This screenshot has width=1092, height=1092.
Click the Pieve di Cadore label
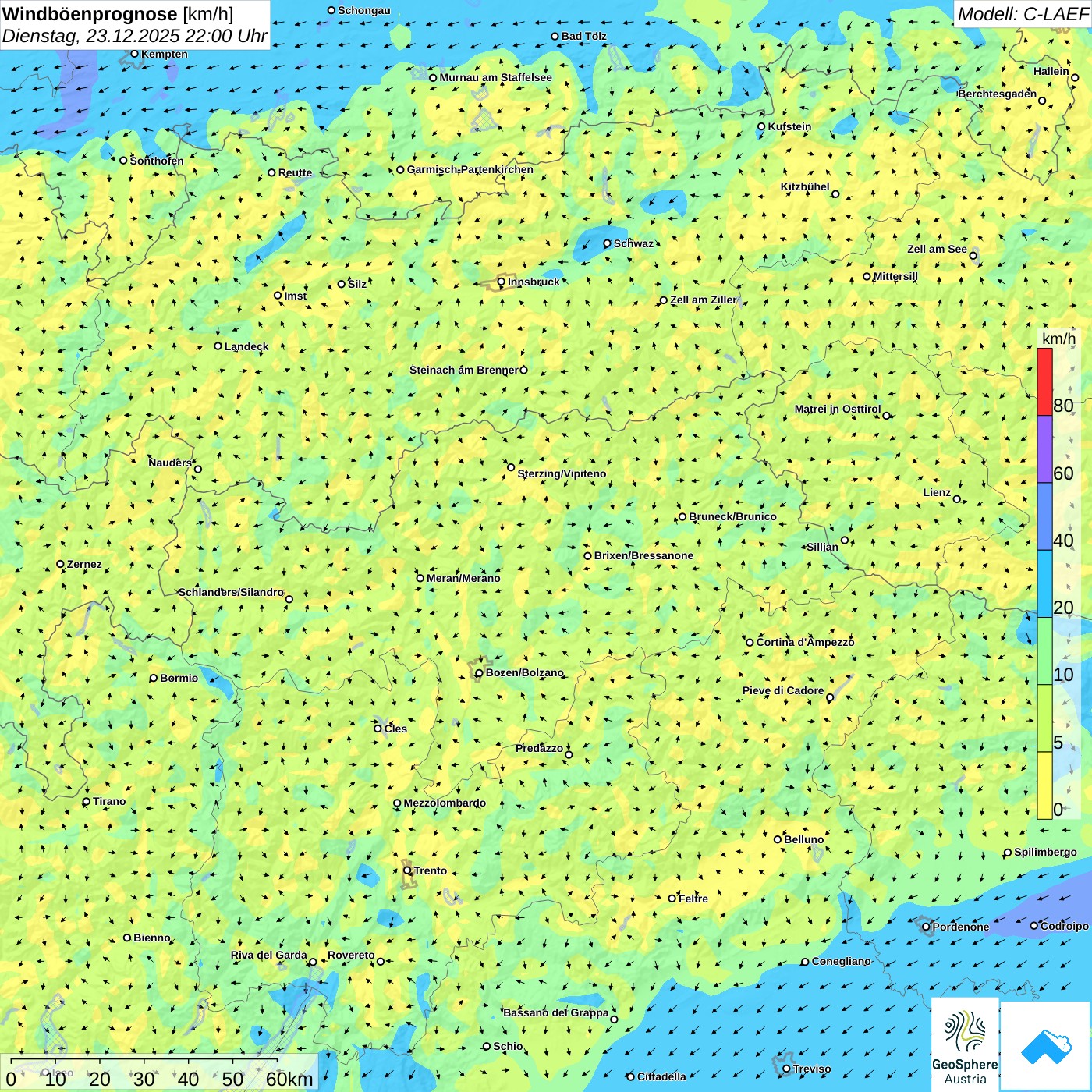(x=783, y=690)
